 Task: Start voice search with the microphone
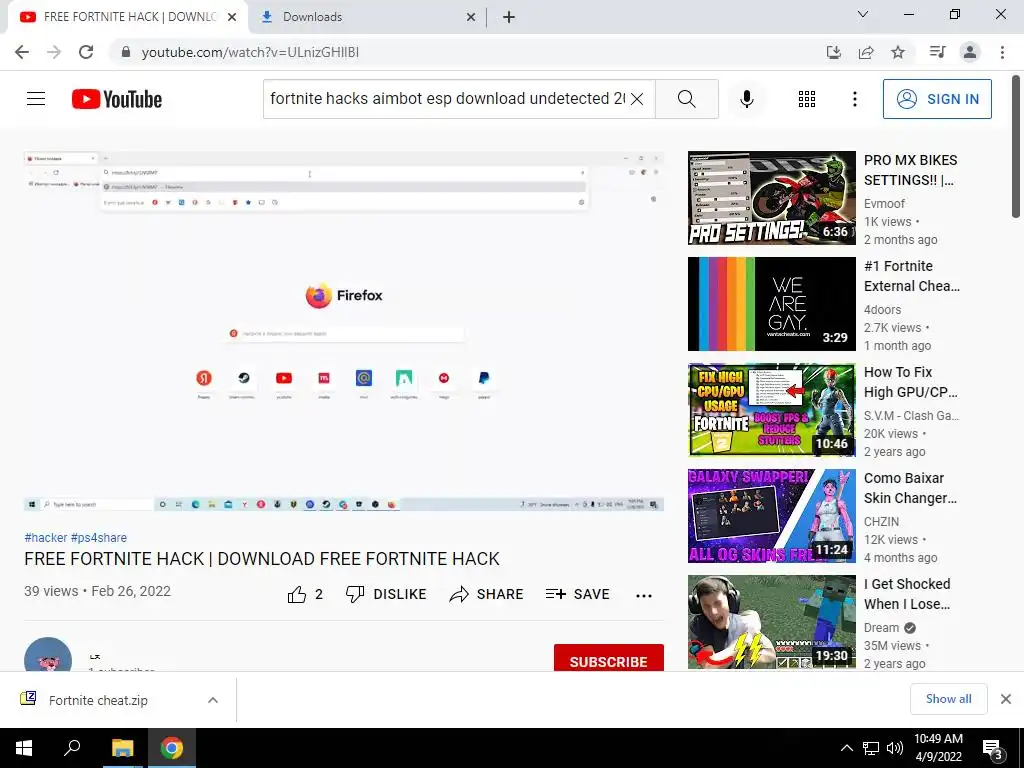click(x=747, y=99)
